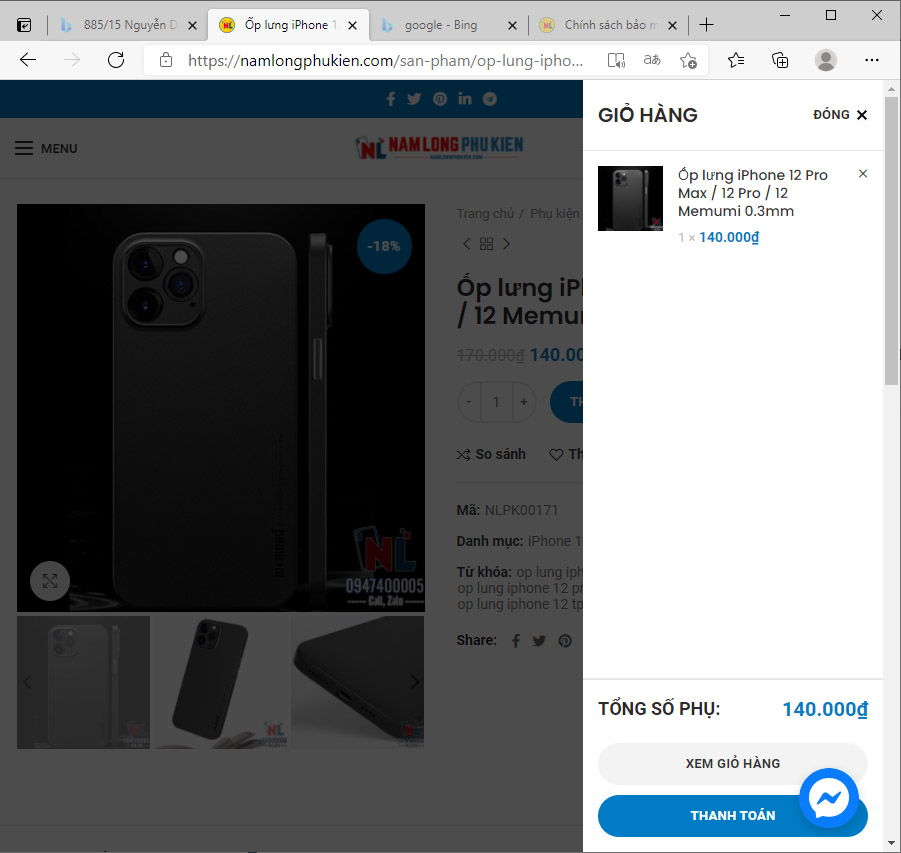Add this page to favorites

[x=688, y=60]
